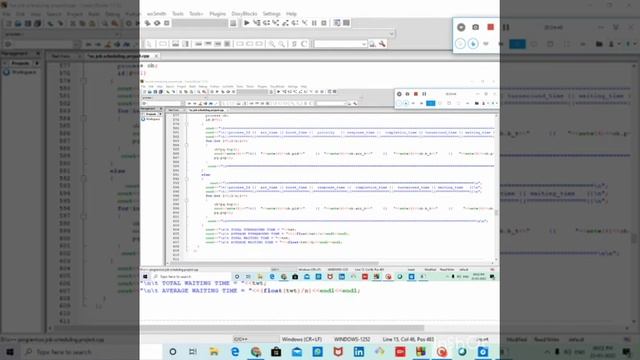Toggle the mouse cursor highlight circle in recorder
This screenshot has height=360, width=640.
point(473,43)
